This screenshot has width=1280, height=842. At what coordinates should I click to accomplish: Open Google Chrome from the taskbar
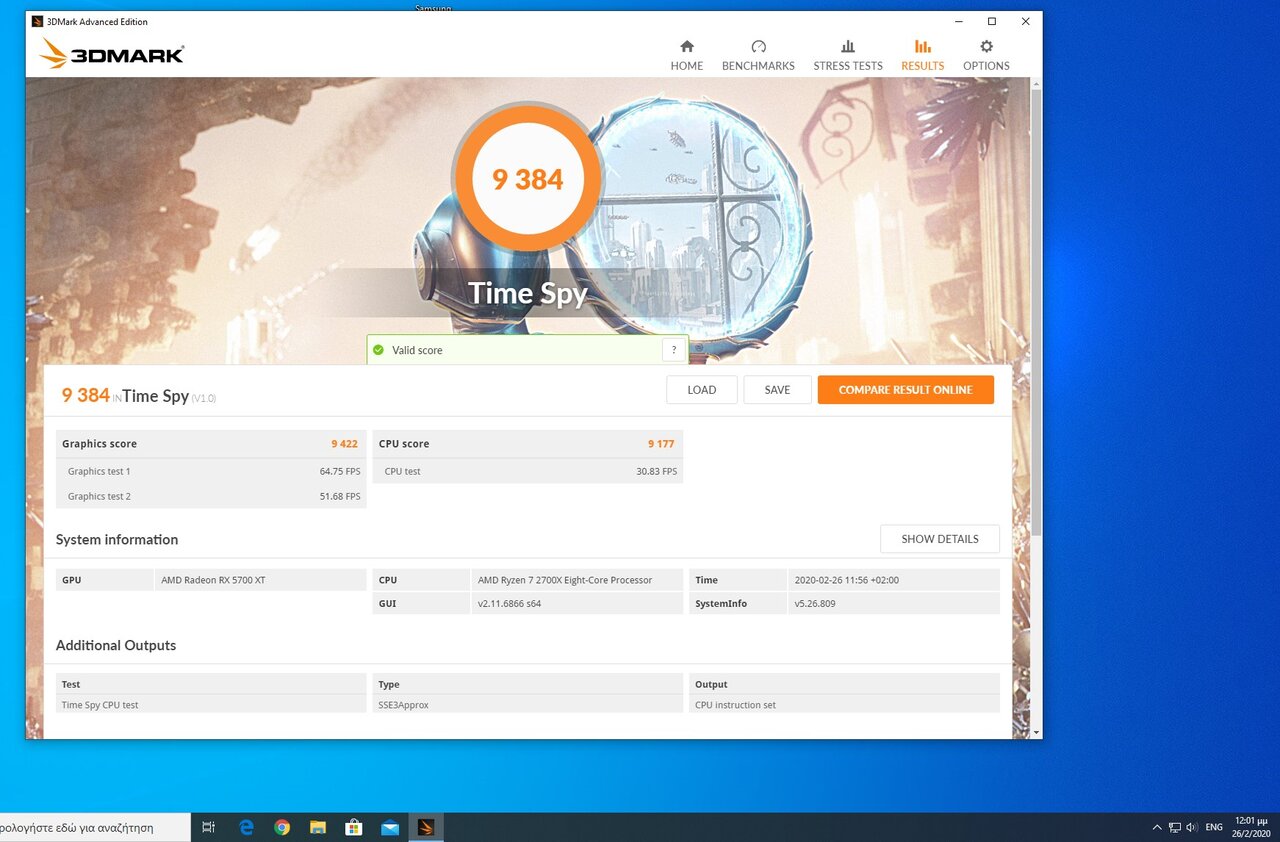coord(282,827)
